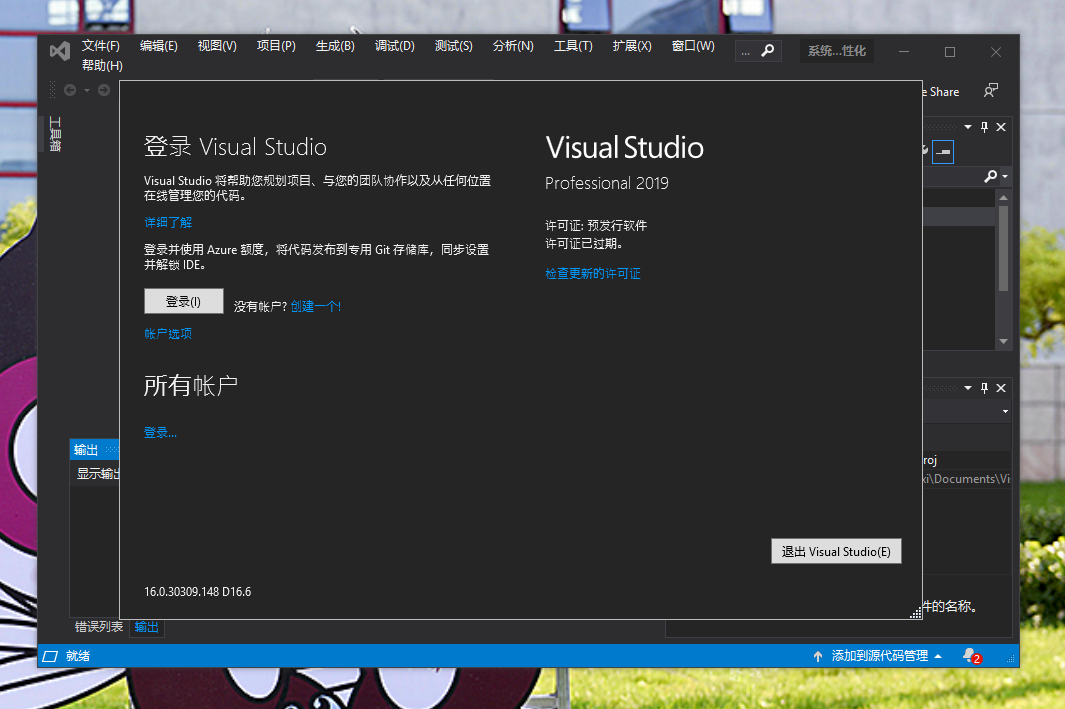This screenshot has height=709, width=1065.
Task: Open the search options dropdown beside the magnifier
Action: click(1003, 176)
